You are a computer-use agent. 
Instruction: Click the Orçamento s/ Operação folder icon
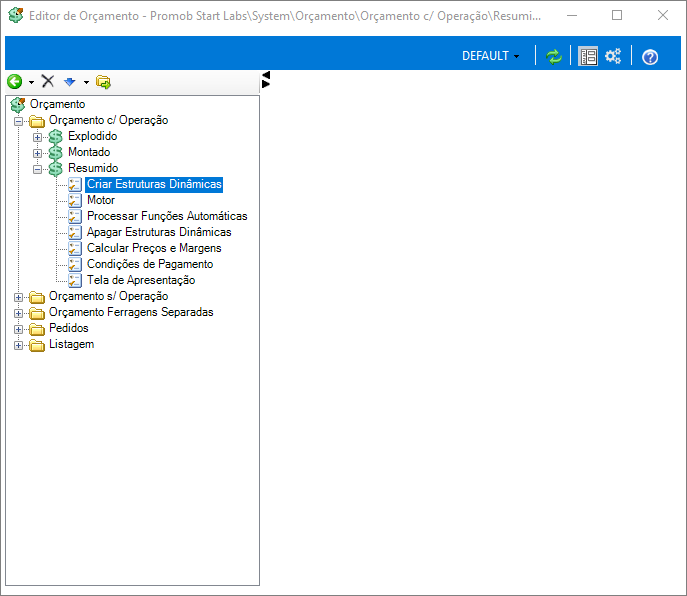[37, 298]
